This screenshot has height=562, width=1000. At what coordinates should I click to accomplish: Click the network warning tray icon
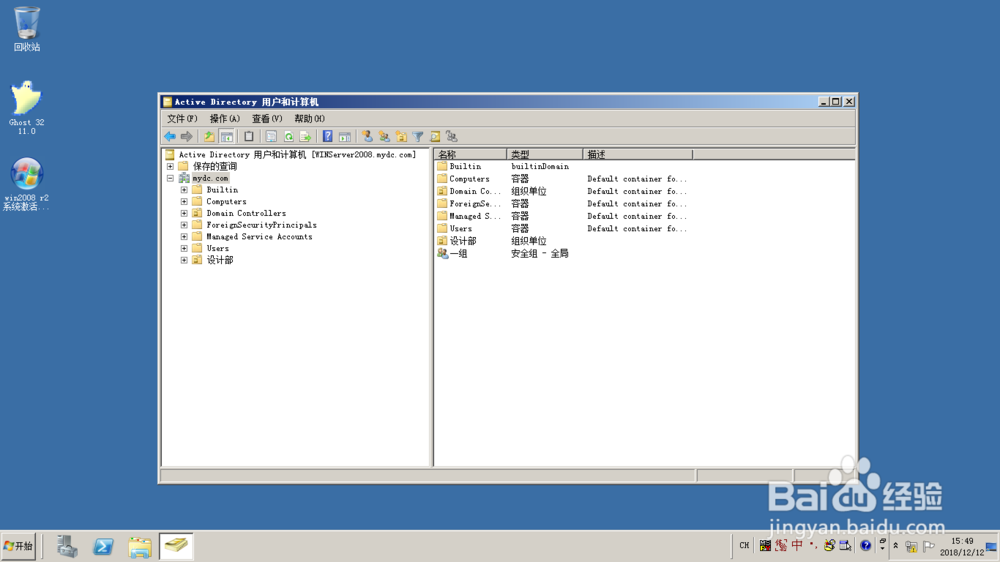pos(911,547)
